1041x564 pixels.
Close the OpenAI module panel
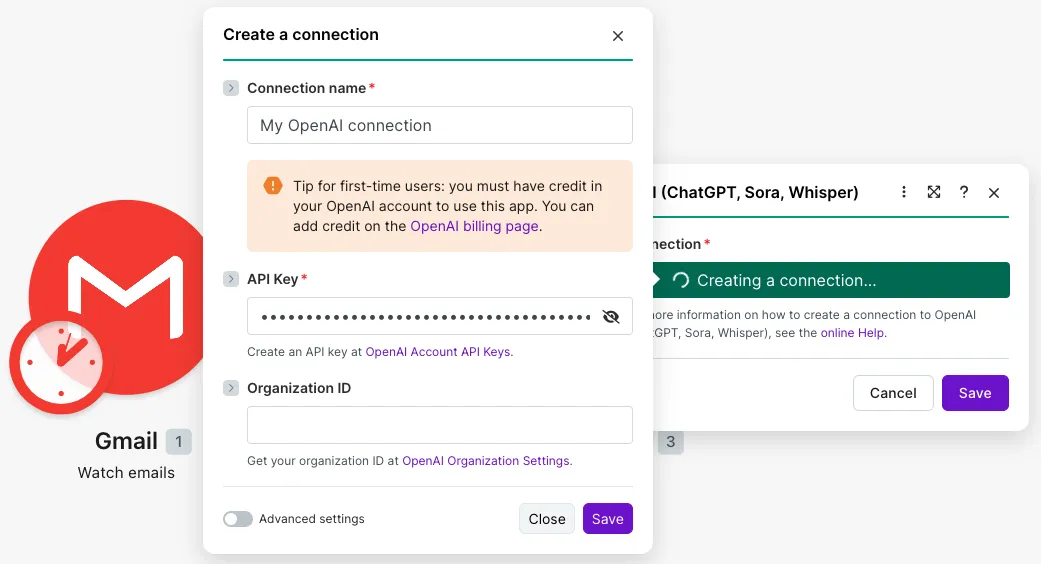[x=994, y=192]
